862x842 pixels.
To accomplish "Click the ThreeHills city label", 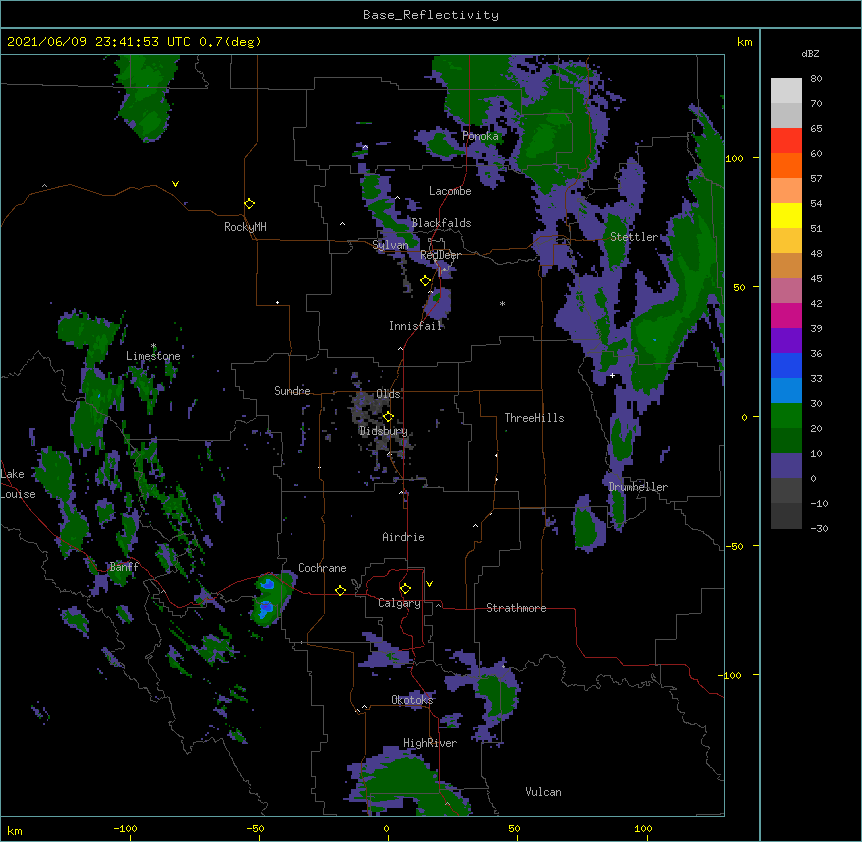I will pyautogui.click(x=534, y=418).
